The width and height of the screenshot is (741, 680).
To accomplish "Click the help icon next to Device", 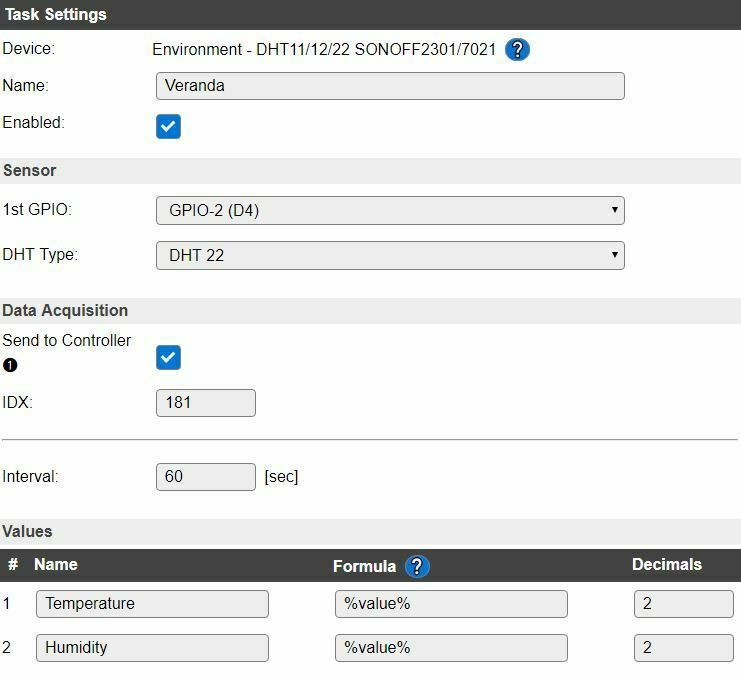I will [517, 49].
